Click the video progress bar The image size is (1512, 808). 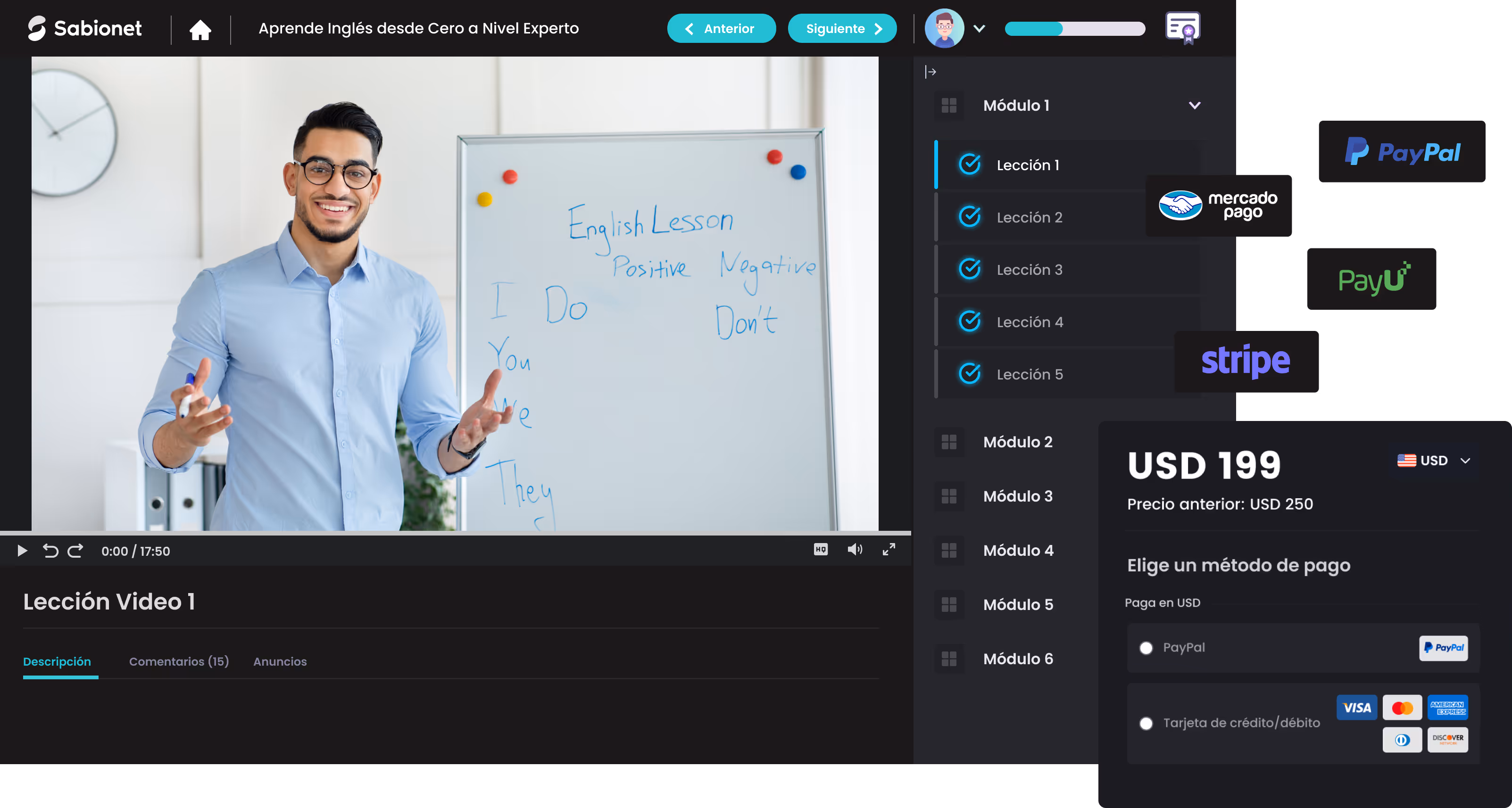(x=456, y=533)
